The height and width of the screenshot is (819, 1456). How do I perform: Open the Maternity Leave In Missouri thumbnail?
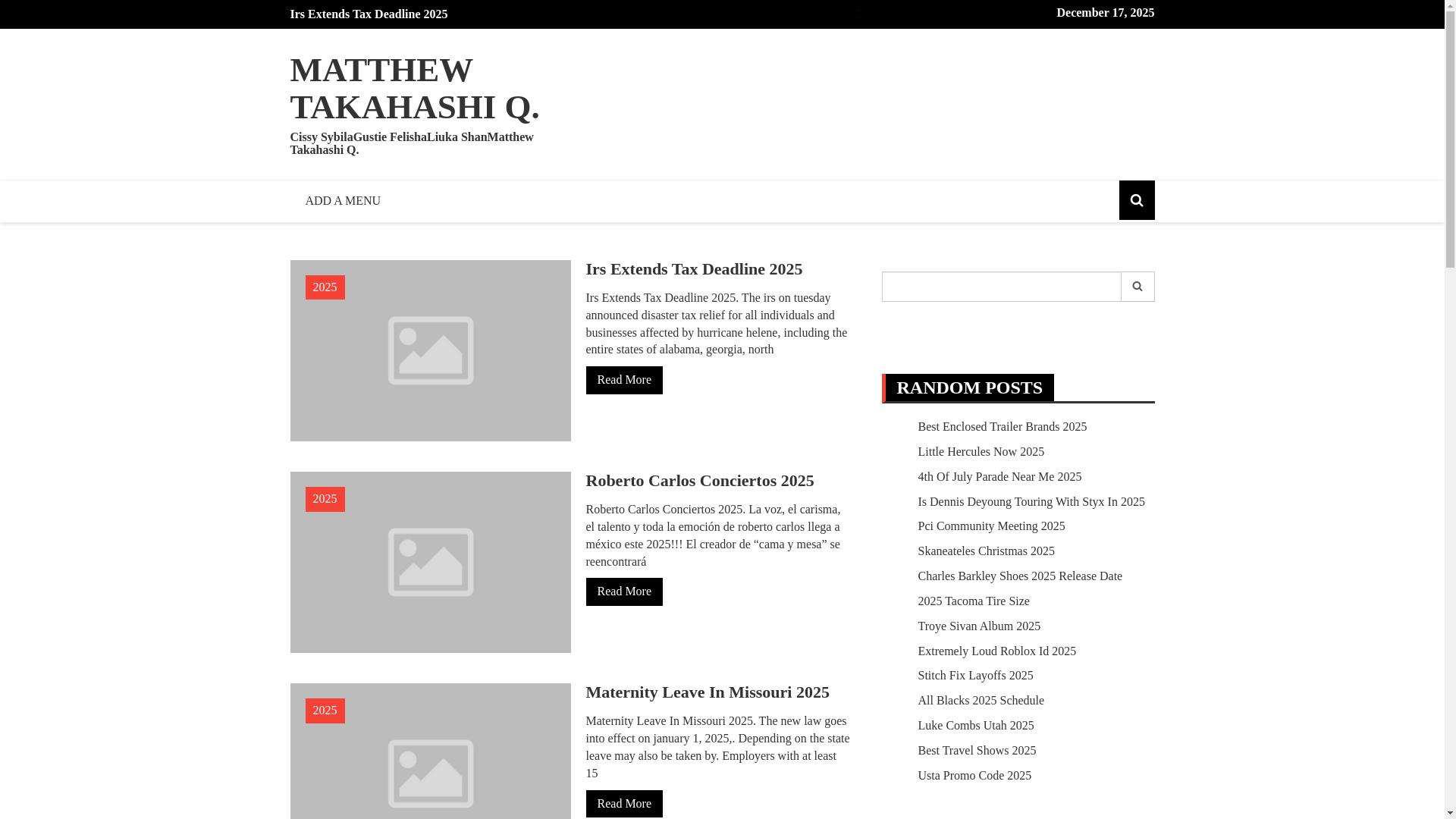click(x=430, y=751)
